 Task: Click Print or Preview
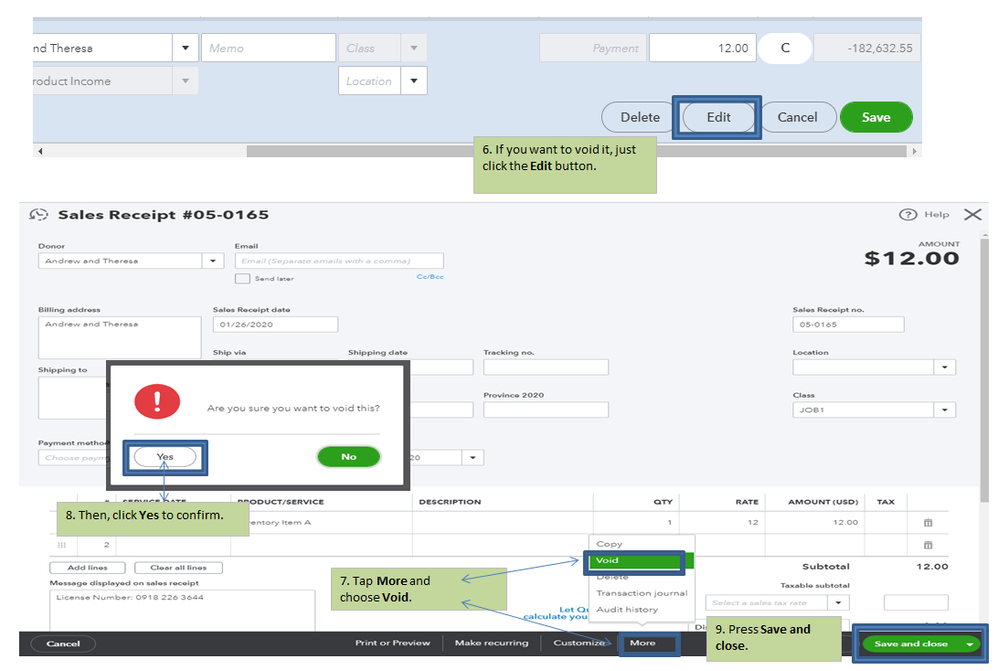tap(393, 643)
